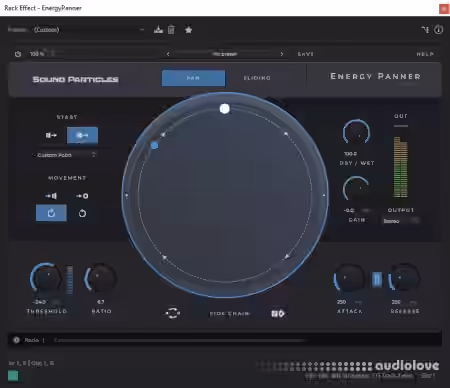Open the channel routing icon at top right
Screen dimensions: 450x388
coord(425,30)
